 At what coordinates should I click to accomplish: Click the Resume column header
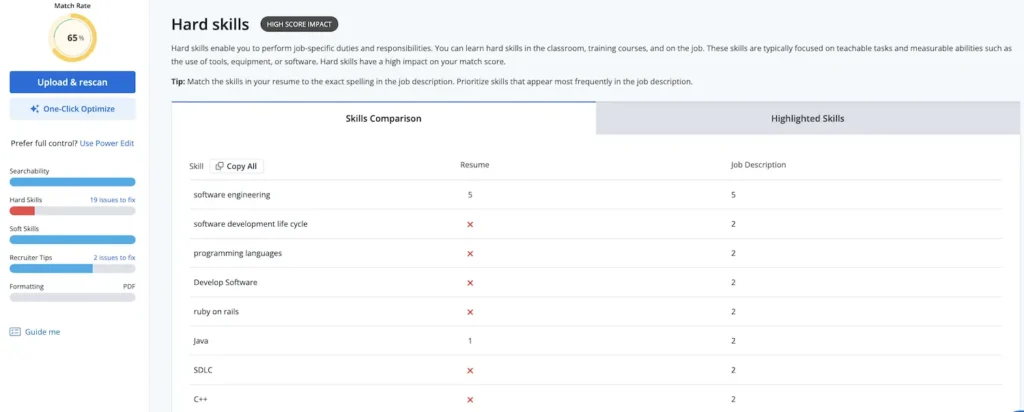pos(474,165)
